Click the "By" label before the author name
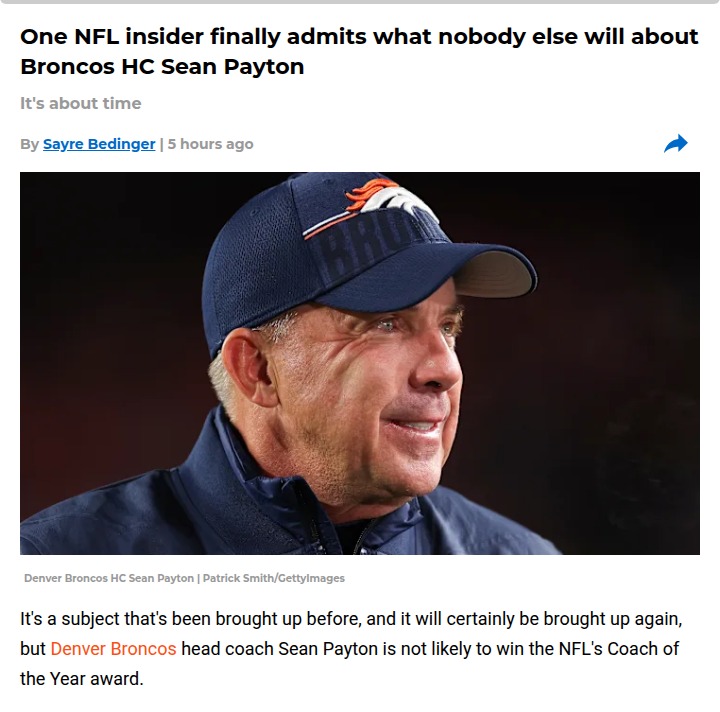 pos(29,144)
